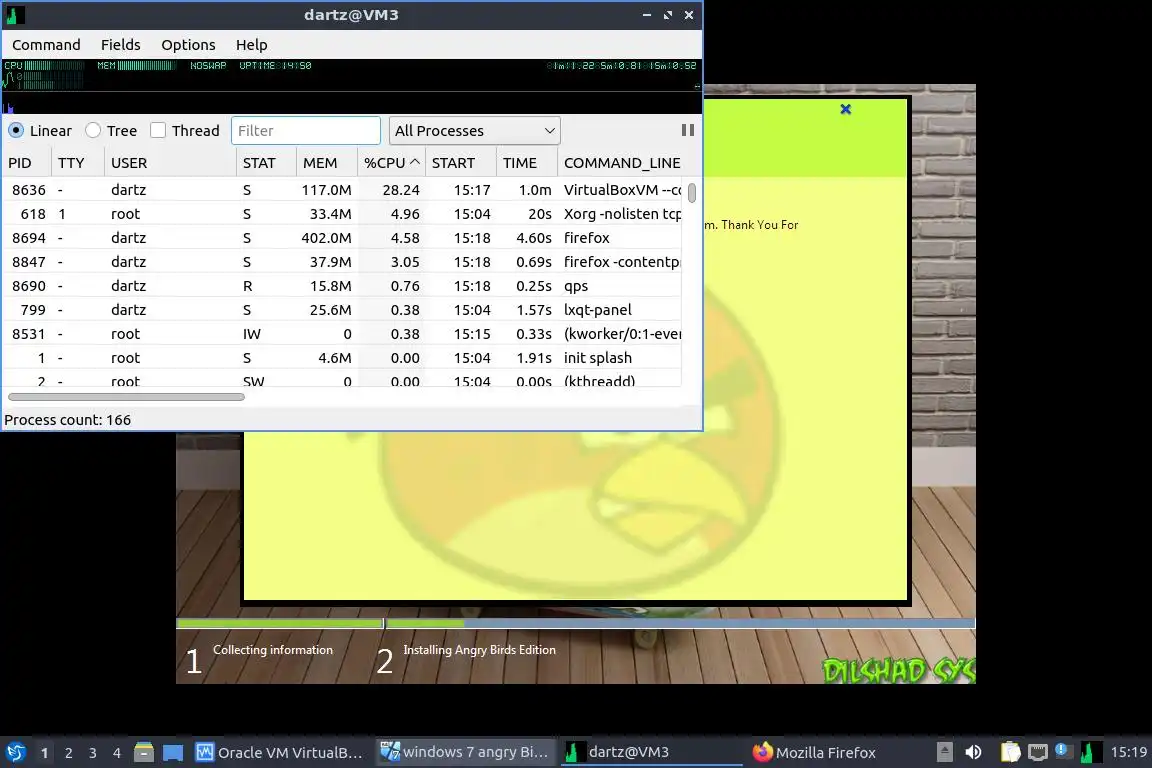
Task: Click the qps app icon in title bar
Action: 13,15
